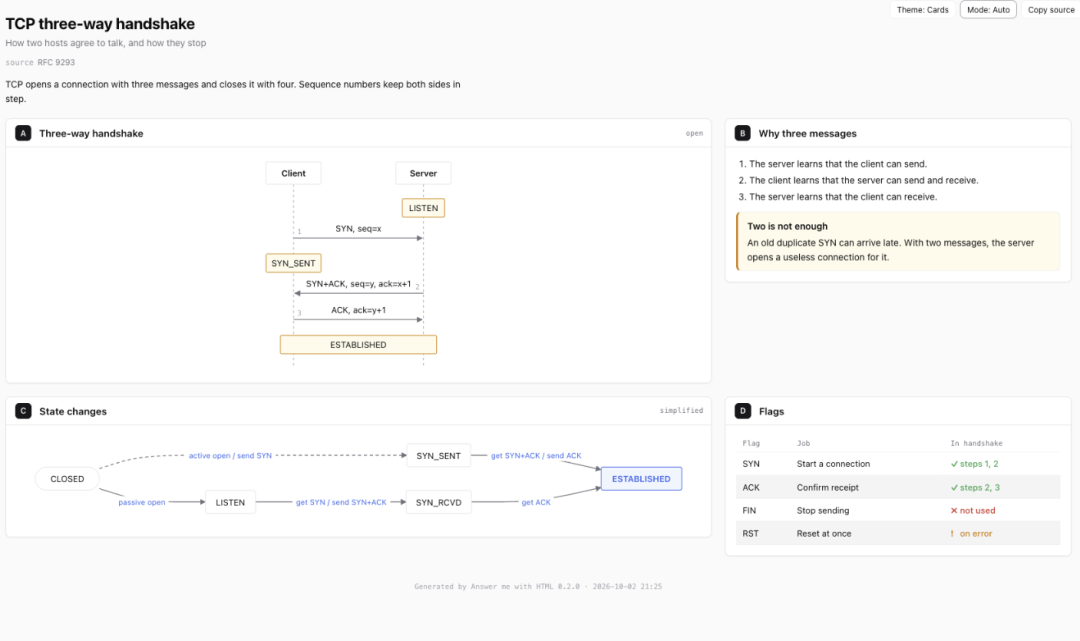Open the RFC 9293 source reference
The width and height of the screenshot is (1080, 641).
click(56, 62)
